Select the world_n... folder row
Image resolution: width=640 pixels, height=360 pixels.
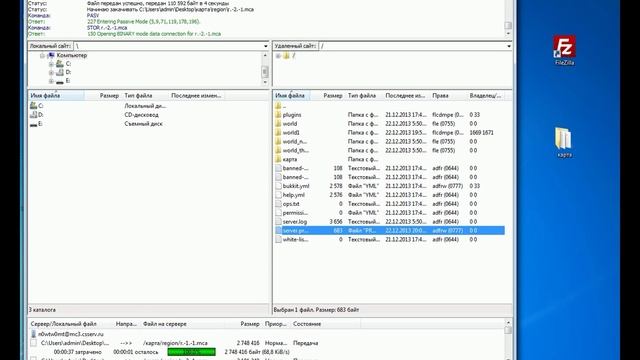tap(389, 142)
